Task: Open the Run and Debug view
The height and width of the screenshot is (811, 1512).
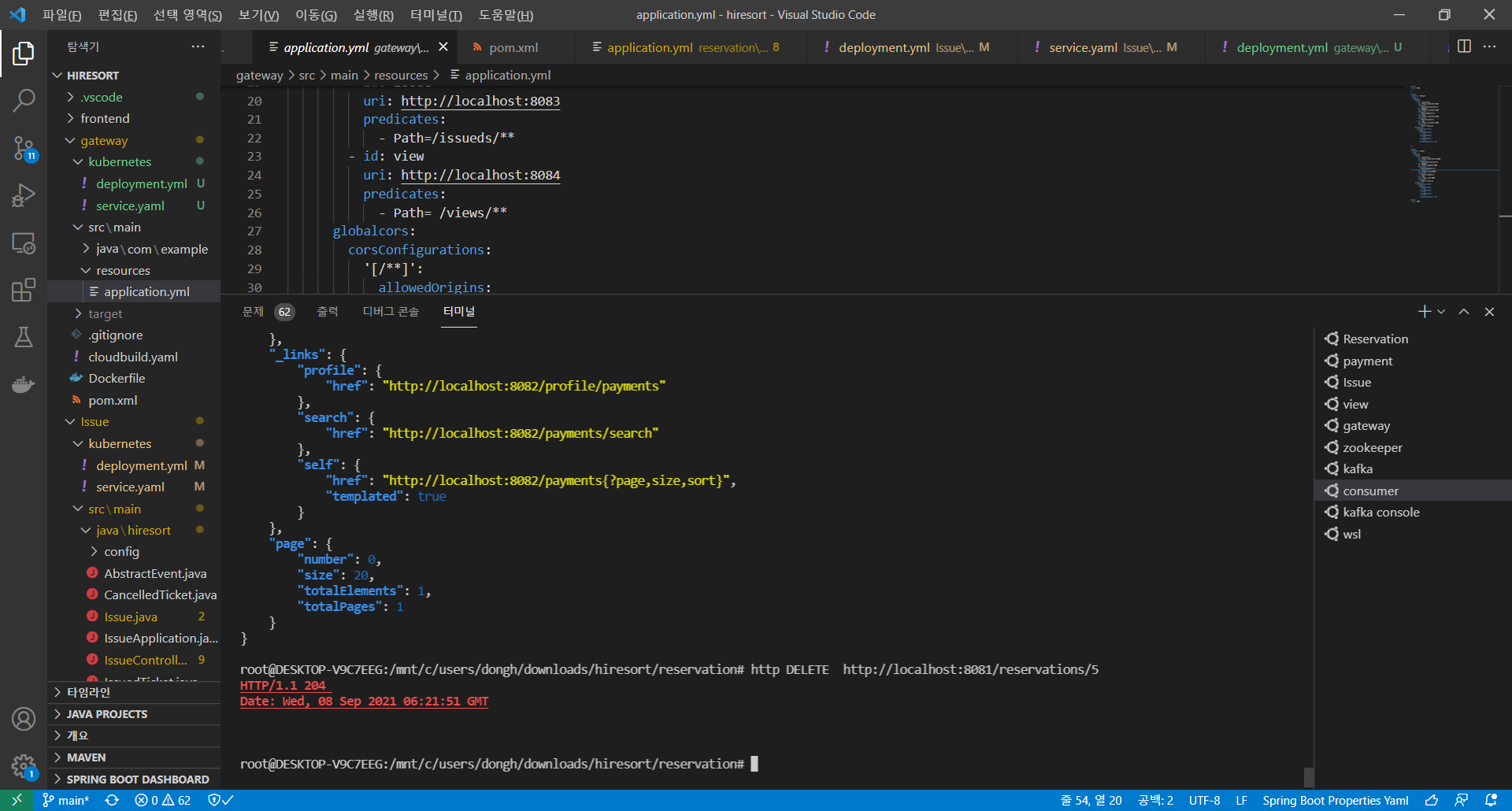Action: pyautogui.click(x=24, y=195)
